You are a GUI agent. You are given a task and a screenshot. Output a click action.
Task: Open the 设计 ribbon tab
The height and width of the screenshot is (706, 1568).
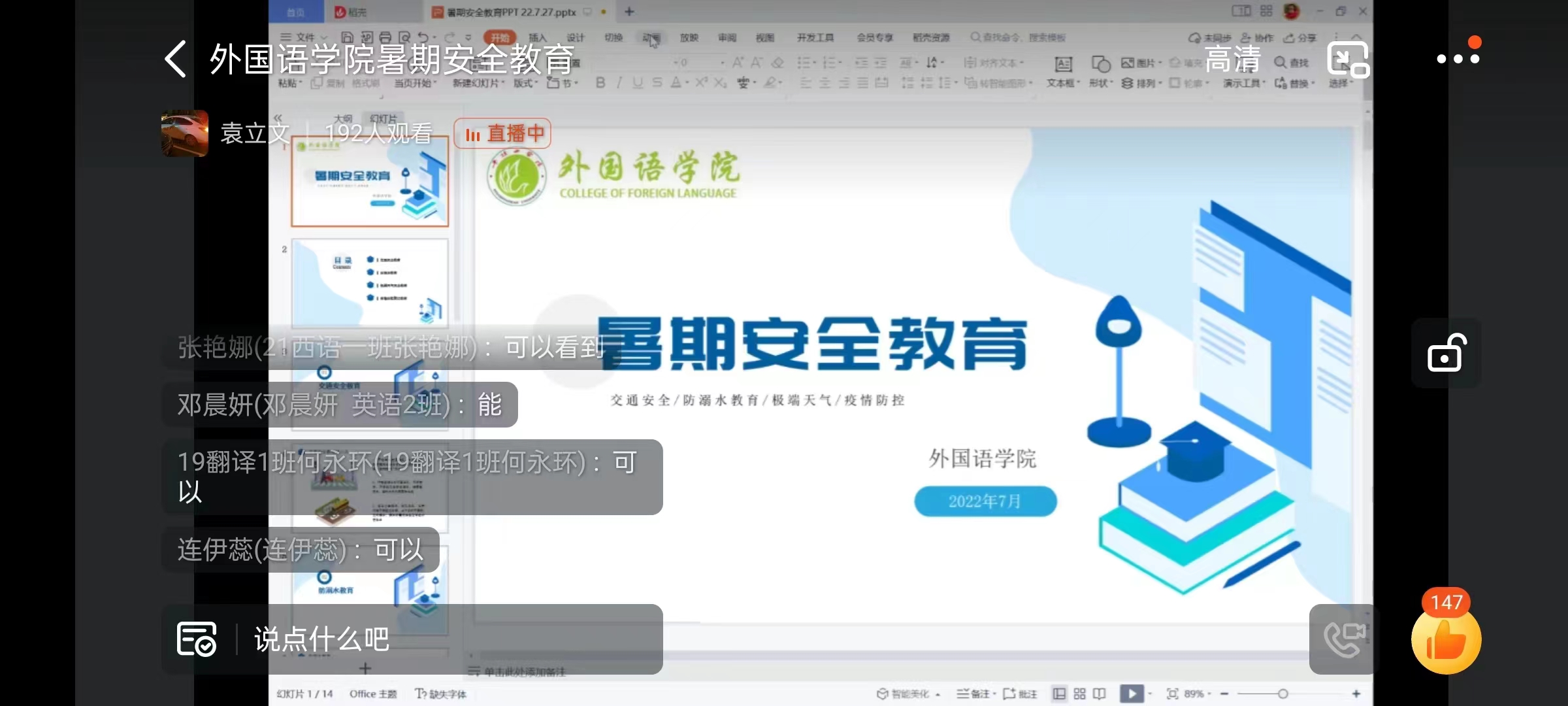pos(575,38)
